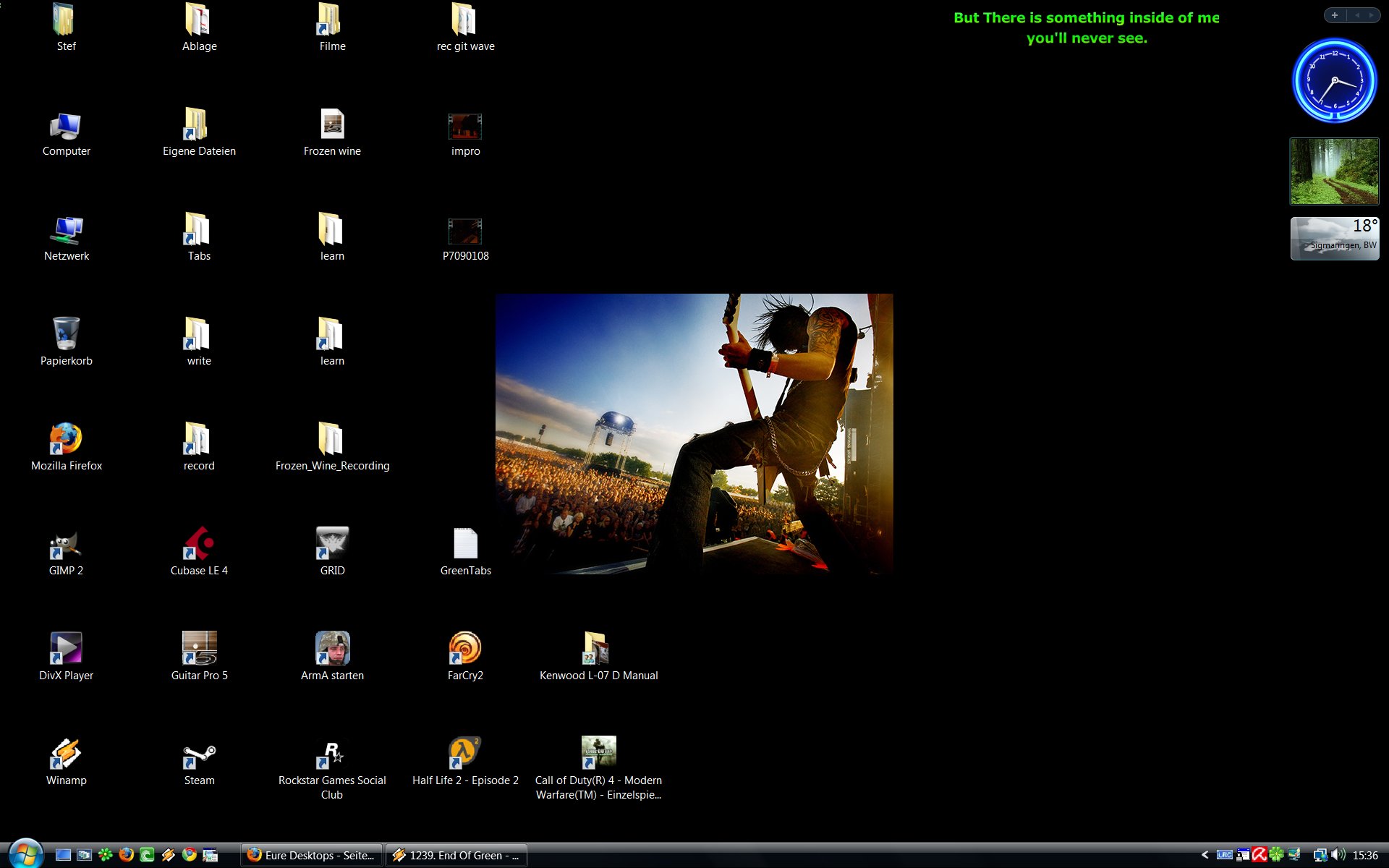Open the Filme folder shortcut
This screenshot has height=868, width=1389.
click(x=332, y=27)
